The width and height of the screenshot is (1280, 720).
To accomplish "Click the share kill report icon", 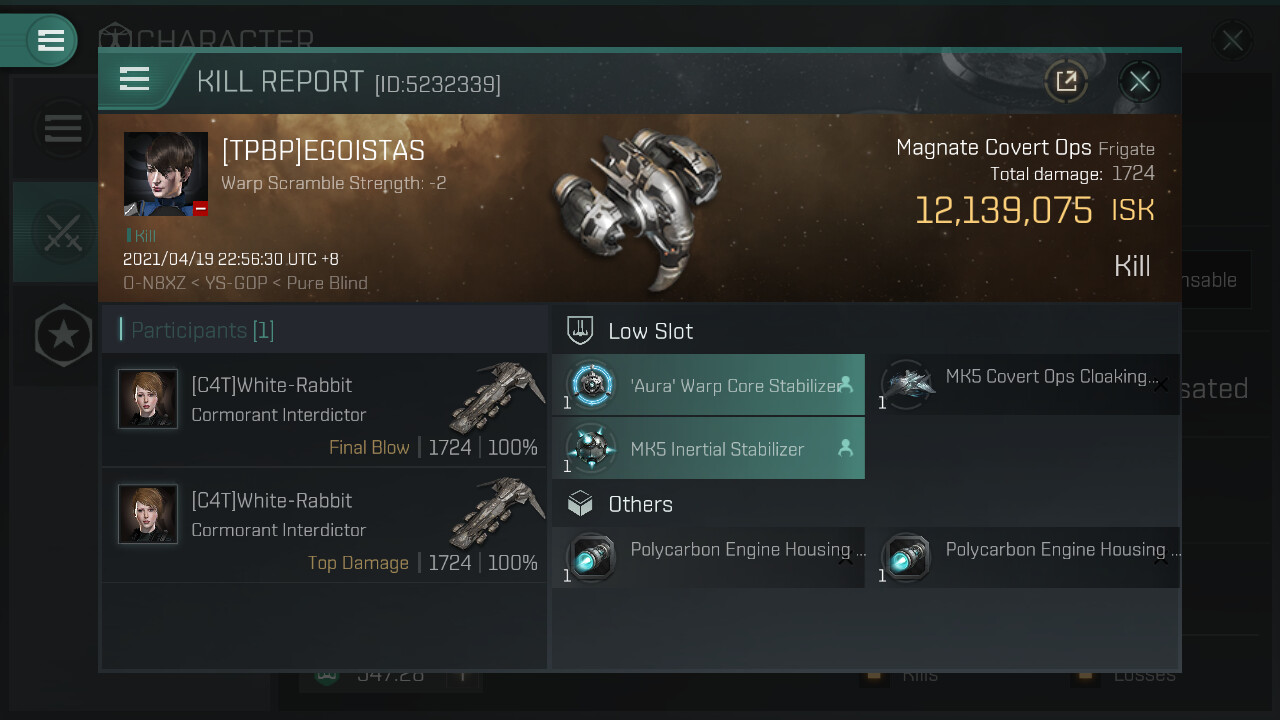I will click(1066, 81).
